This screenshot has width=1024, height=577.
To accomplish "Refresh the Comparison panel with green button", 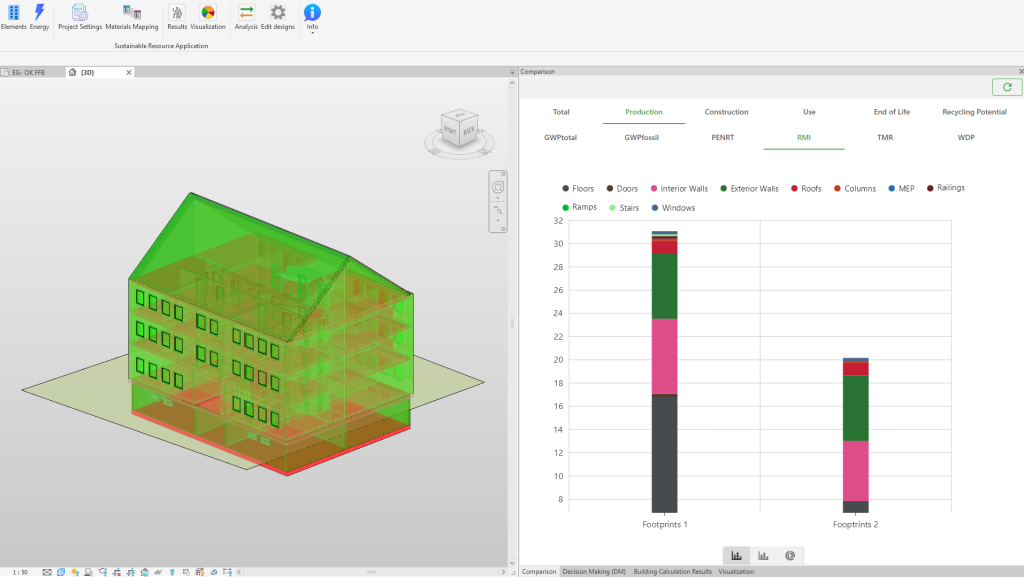I will [x=1006, y=87].
